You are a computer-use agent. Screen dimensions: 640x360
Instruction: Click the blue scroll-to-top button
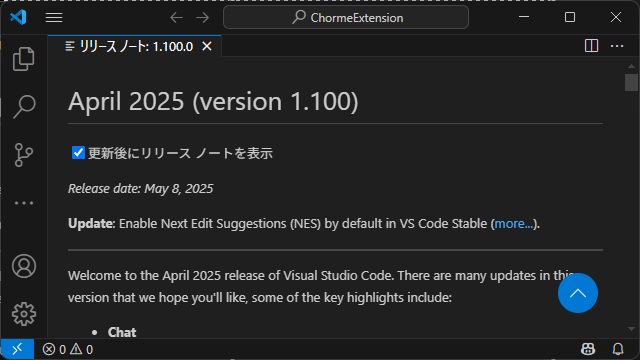coord(578,293)
